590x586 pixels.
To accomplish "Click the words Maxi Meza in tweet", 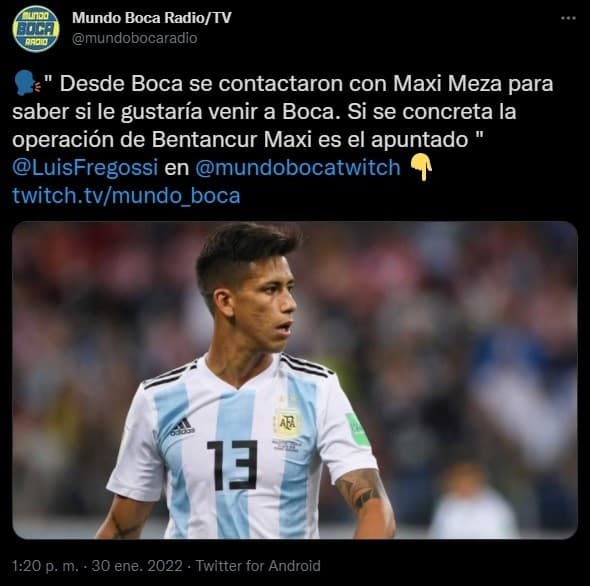I will (447, 84).
